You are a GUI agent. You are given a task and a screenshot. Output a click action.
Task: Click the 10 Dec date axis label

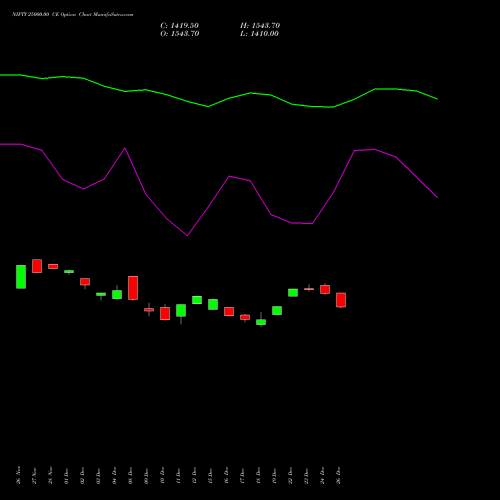pyautogui.click(x=162, y=475)
